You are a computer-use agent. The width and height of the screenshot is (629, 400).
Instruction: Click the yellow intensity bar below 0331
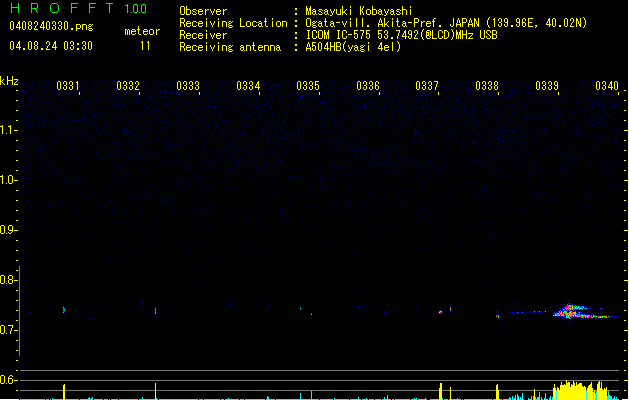(64, 392)
